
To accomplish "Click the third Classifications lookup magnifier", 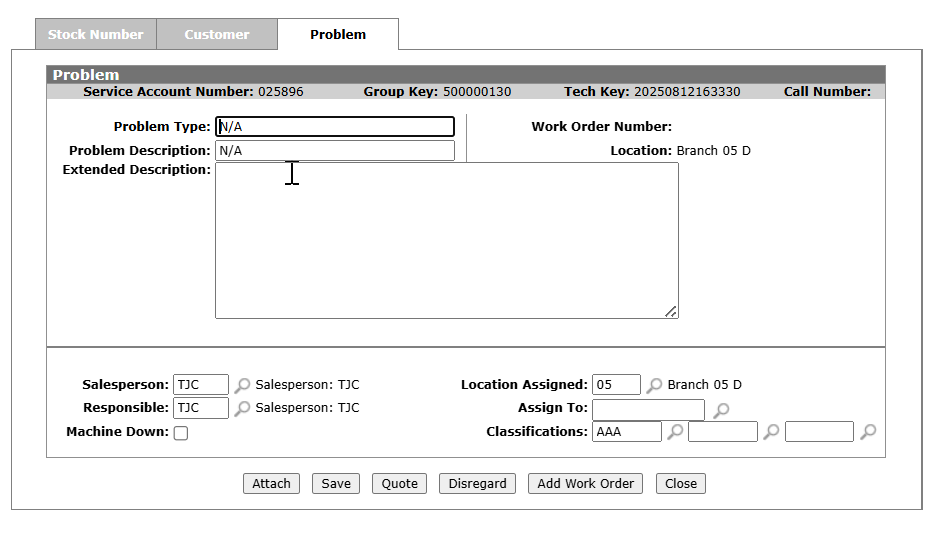I will [869, 432].
